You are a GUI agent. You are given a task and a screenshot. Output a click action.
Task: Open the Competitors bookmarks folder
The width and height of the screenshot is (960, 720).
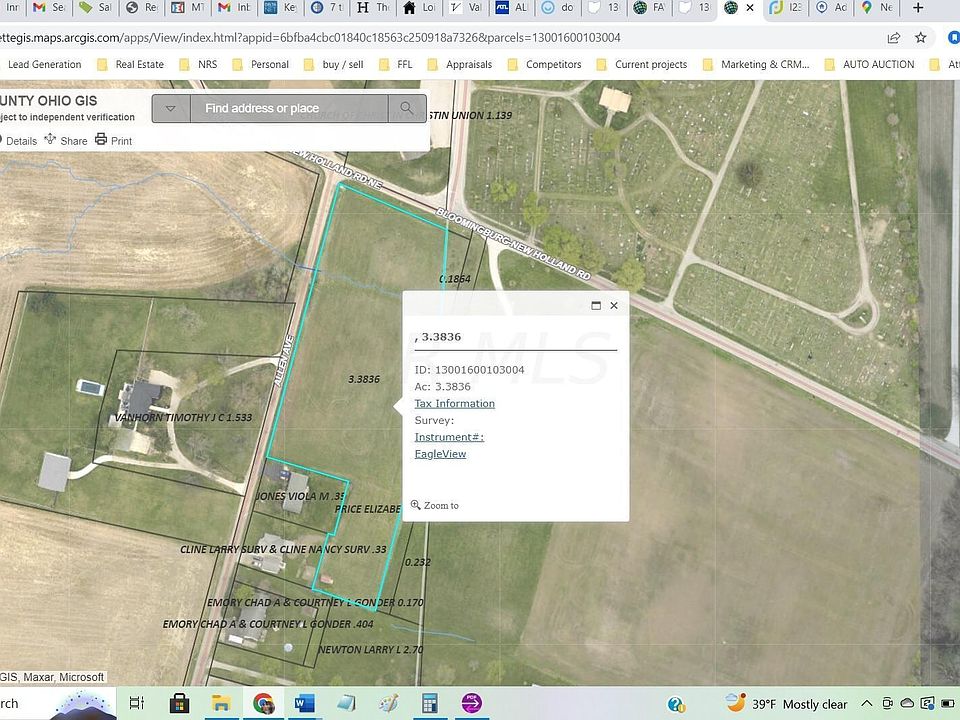coord(544,64)
